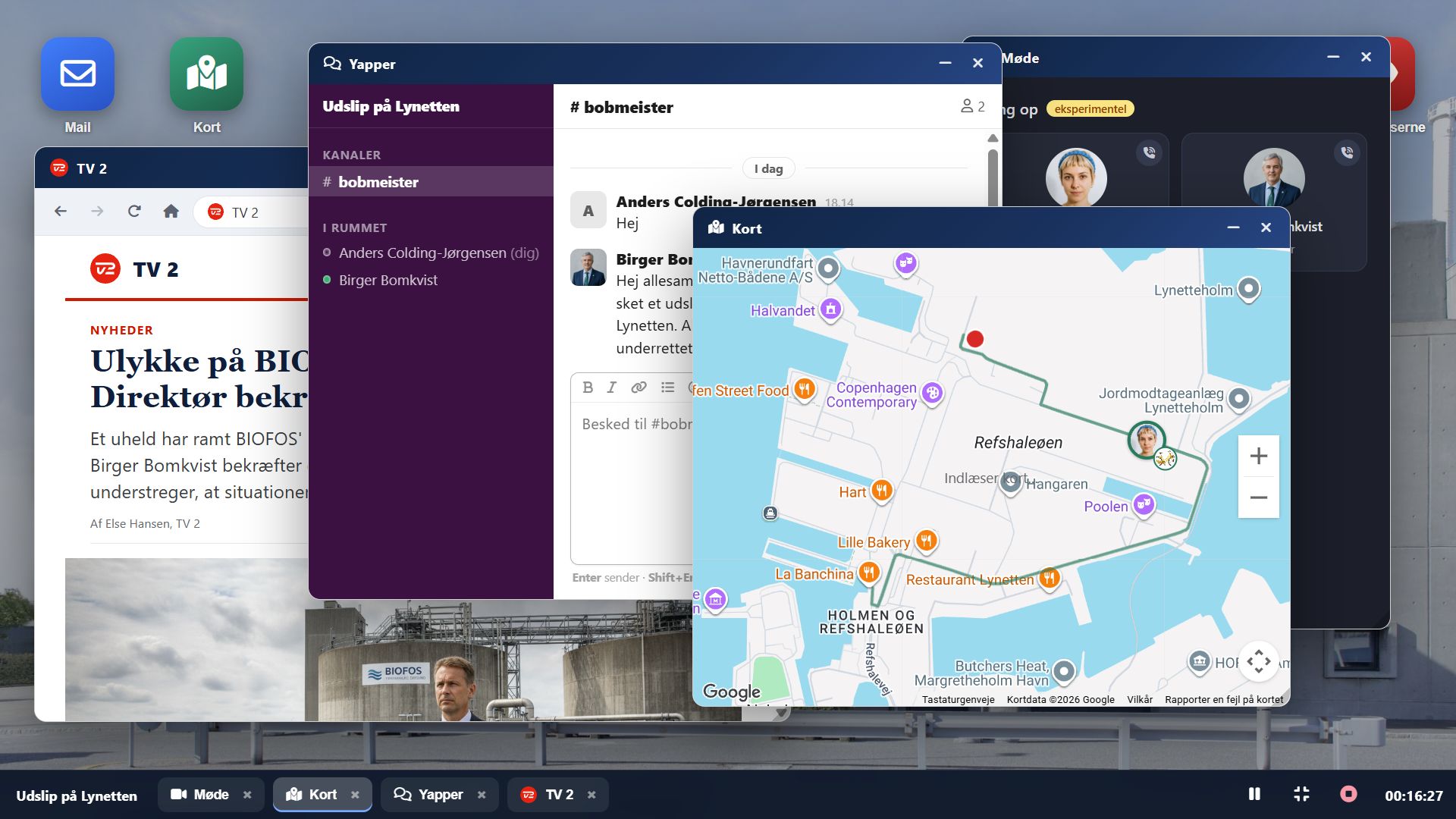
Task: Click Birger Bomkvist's avatar in the chat
Action: point(588,267)
